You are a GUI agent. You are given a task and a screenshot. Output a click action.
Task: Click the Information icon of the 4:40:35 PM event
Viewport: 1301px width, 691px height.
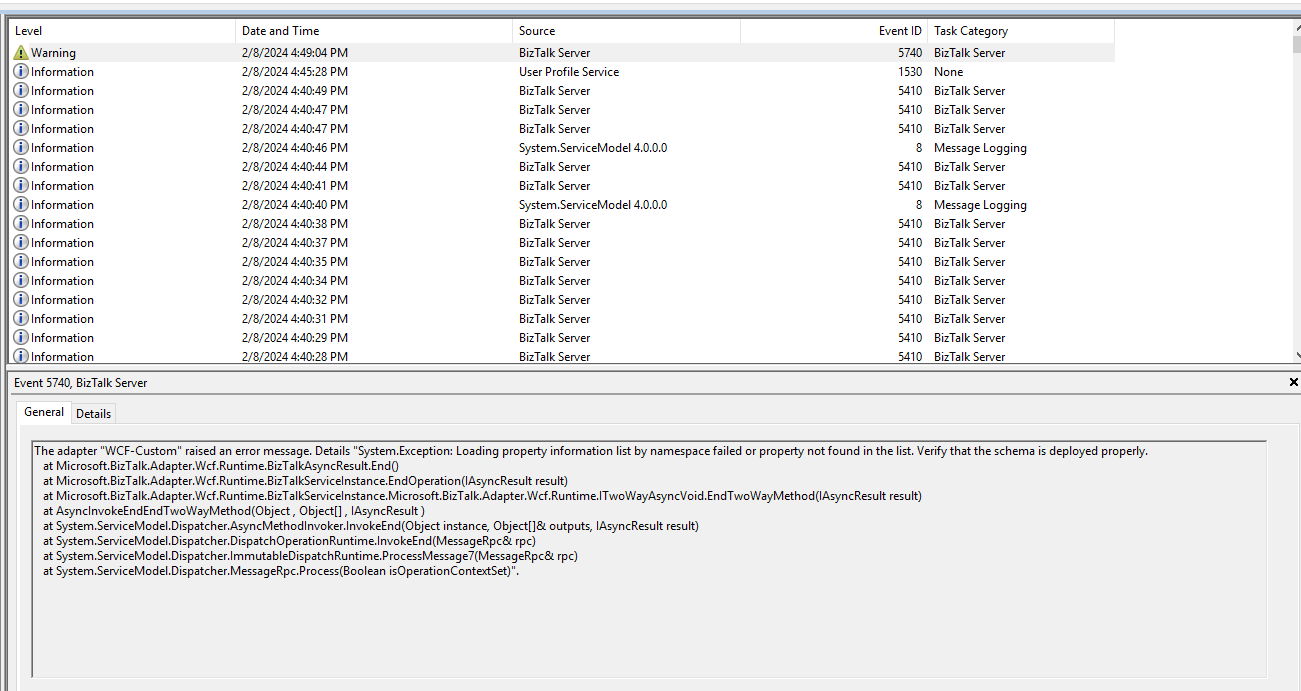tap(21, 262)
